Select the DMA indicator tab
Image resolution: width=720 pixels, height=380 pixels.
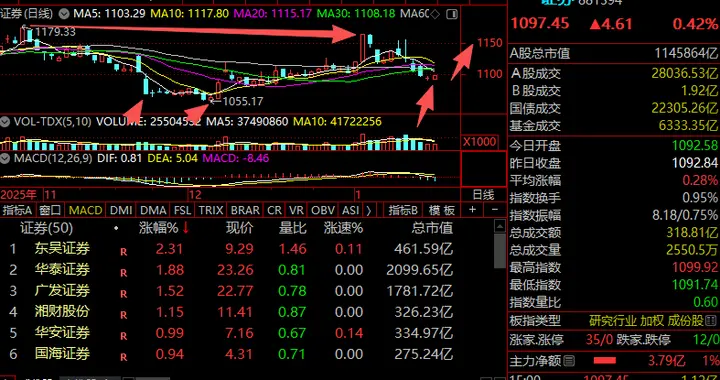[153, 210]
